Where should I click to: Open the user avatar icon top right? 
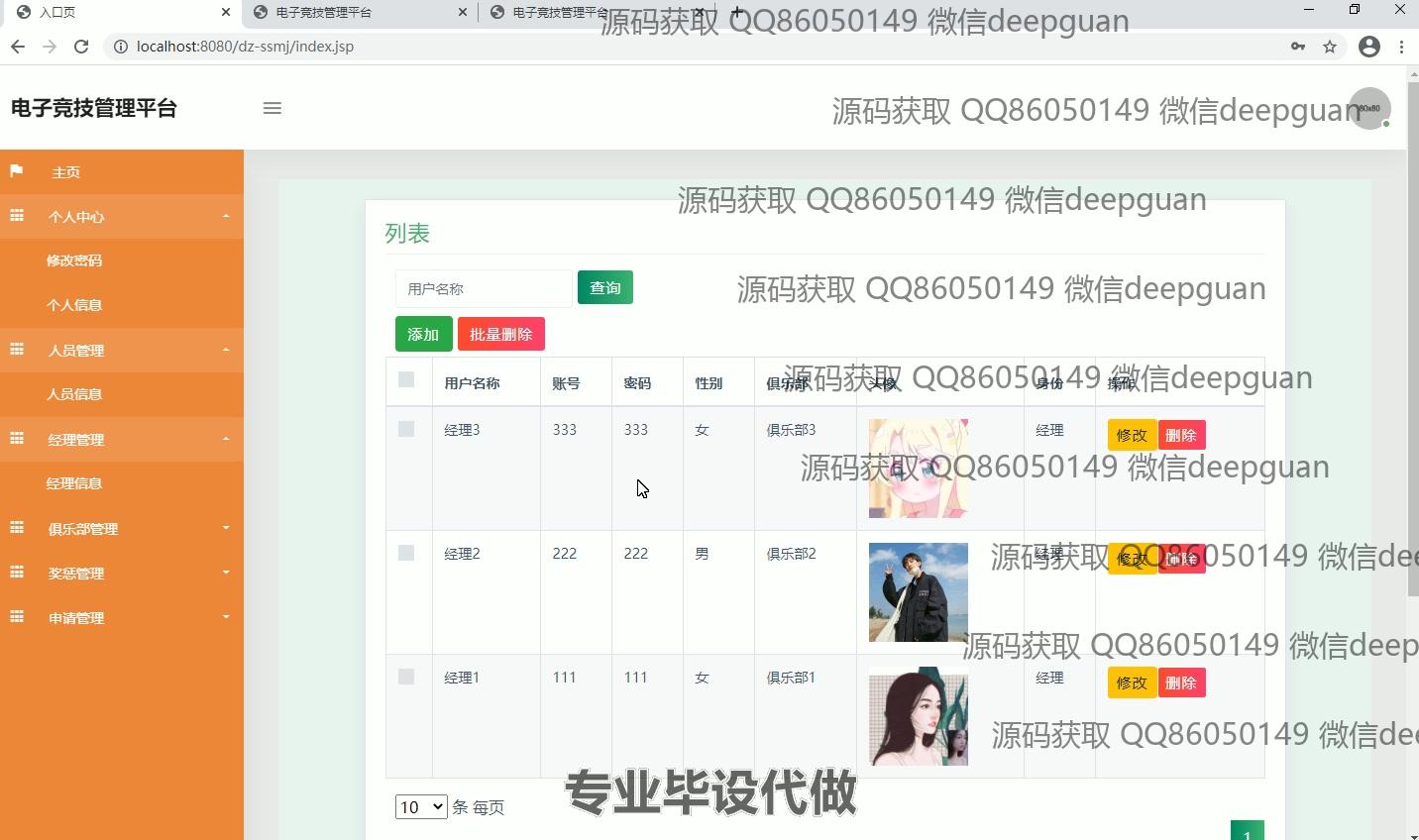(x=1368, y=108)
